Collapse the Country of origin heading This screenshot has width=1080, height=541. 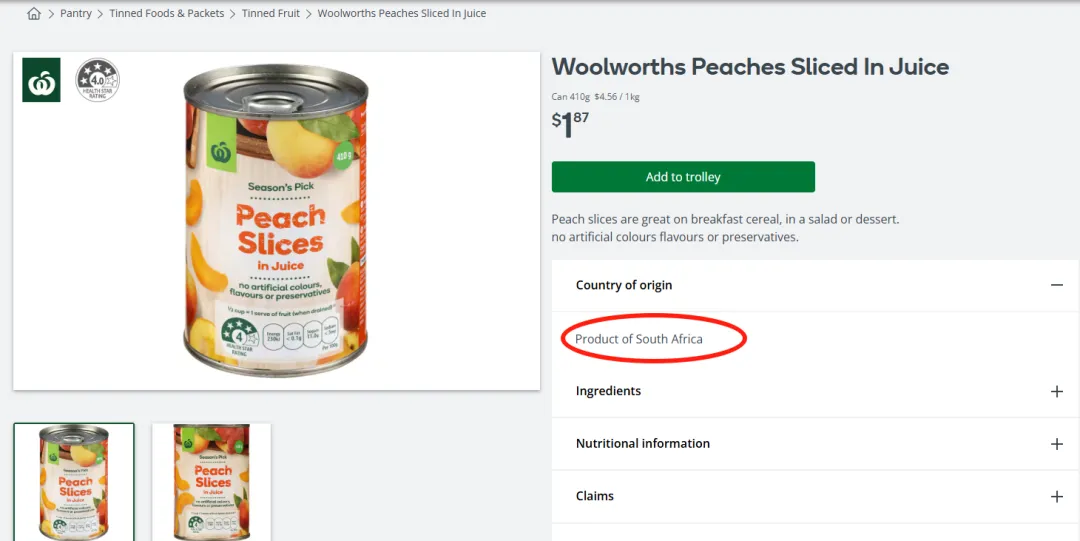click(x=624, y=285)
